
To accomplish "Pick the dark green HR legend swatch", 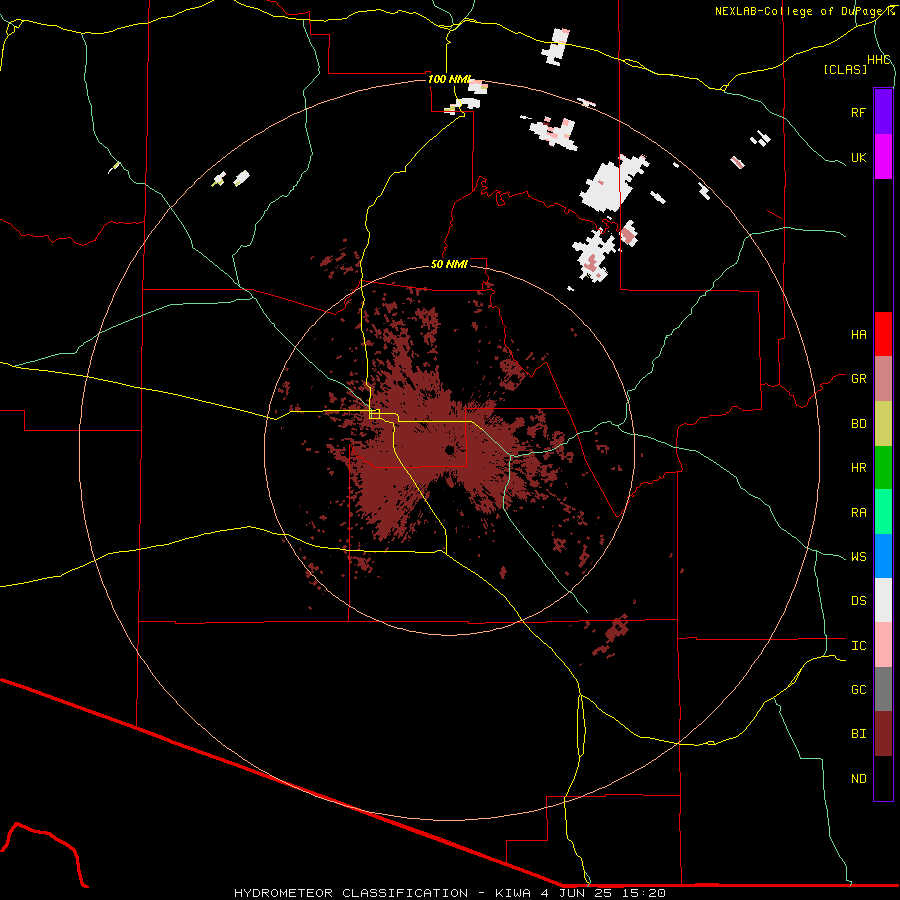I will coord(883,468).
